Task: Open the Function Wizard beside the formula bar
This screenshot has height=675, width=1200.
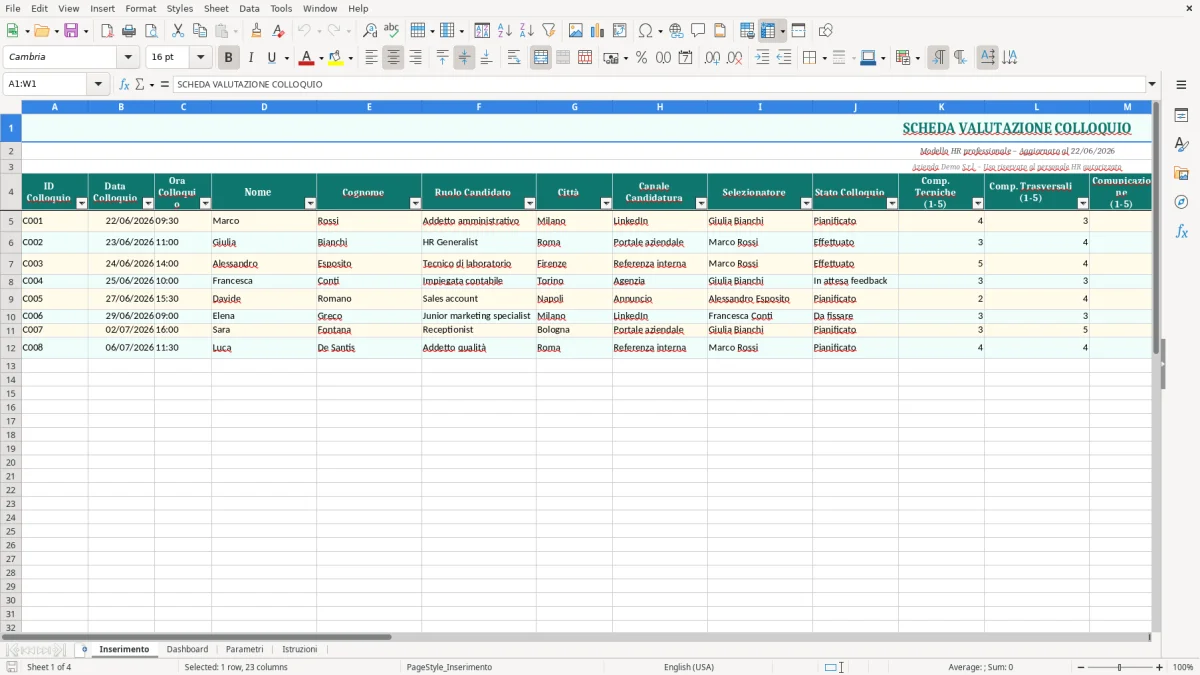Action: pos(125,85)
